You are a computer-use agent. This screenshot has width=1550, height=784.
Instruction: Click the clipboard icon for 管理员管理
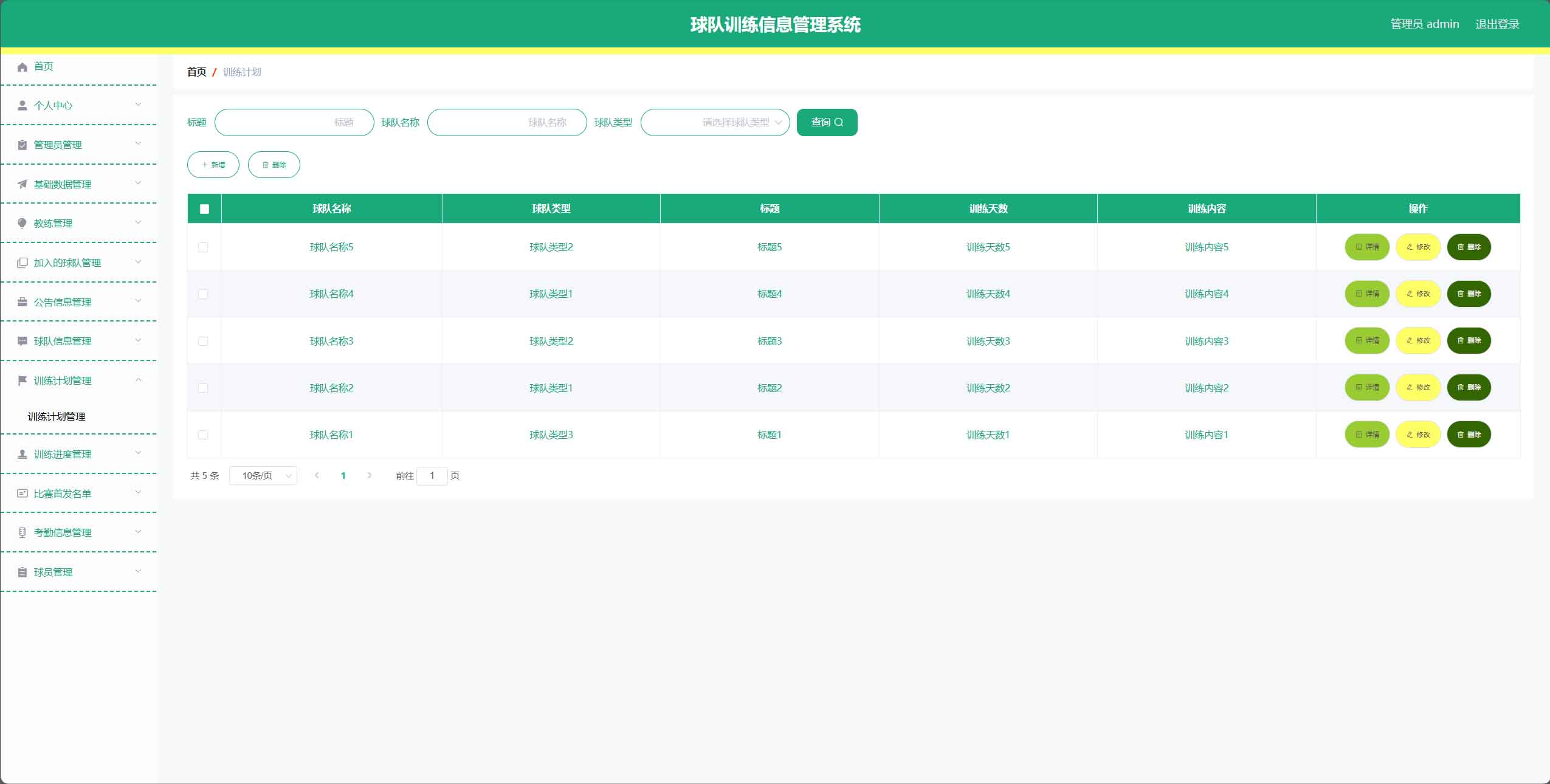(x=22, y=145)
